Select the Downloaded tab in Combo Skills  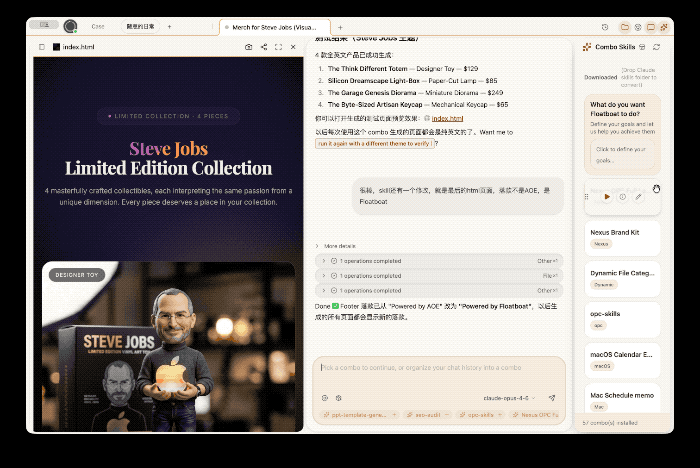pyautogui.click(x=600, y=77)
